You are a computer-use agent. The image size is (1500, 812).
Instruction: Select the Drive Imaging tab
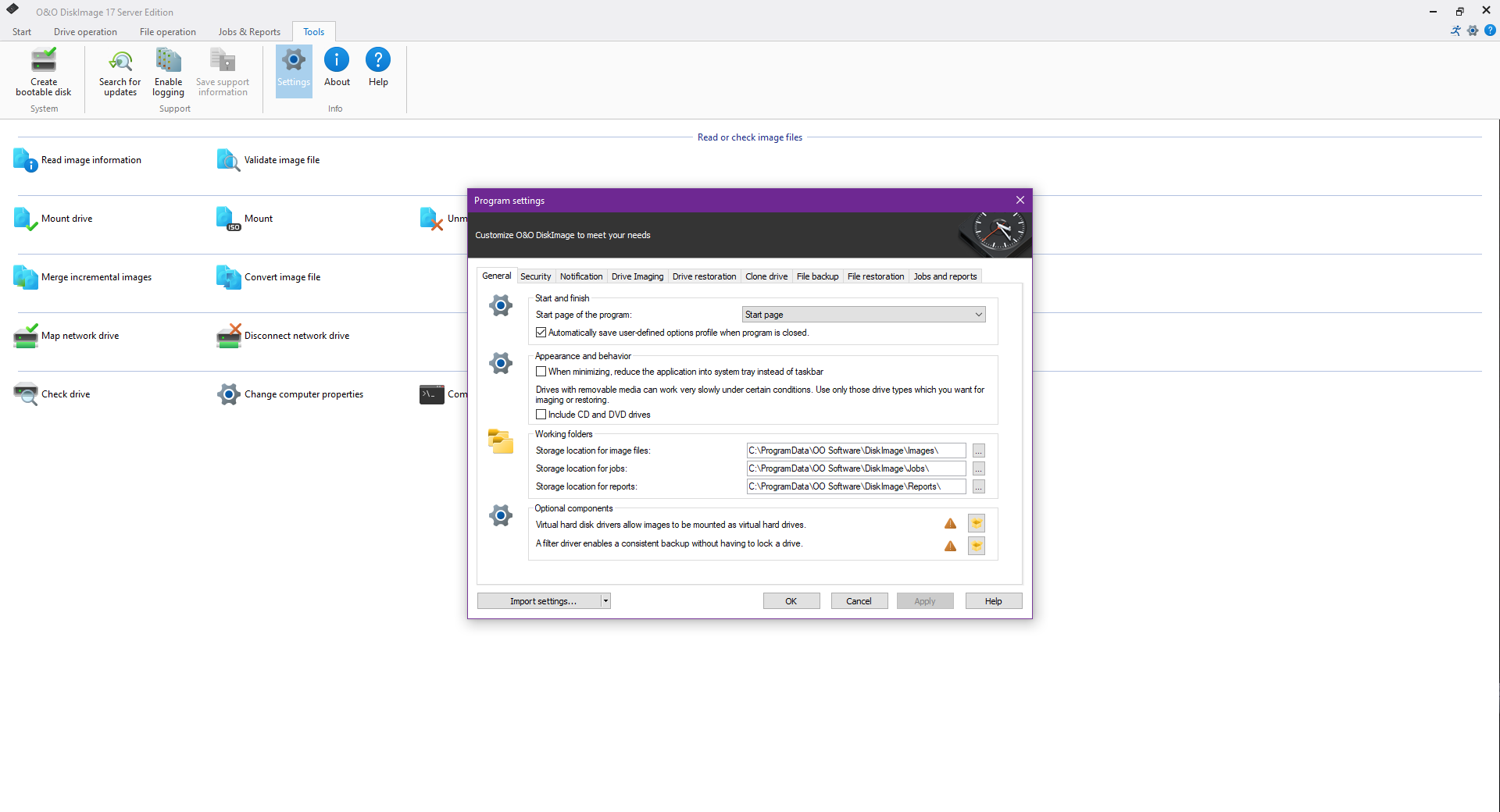tap(637, 276)
